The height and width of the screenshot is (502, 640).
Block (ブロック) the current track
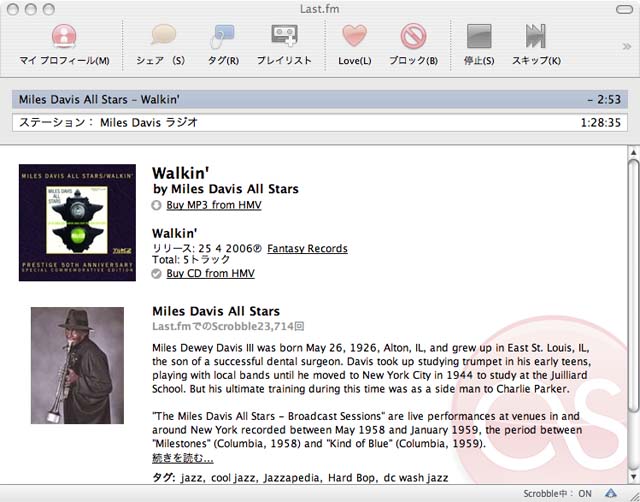[x=413, y=36]
